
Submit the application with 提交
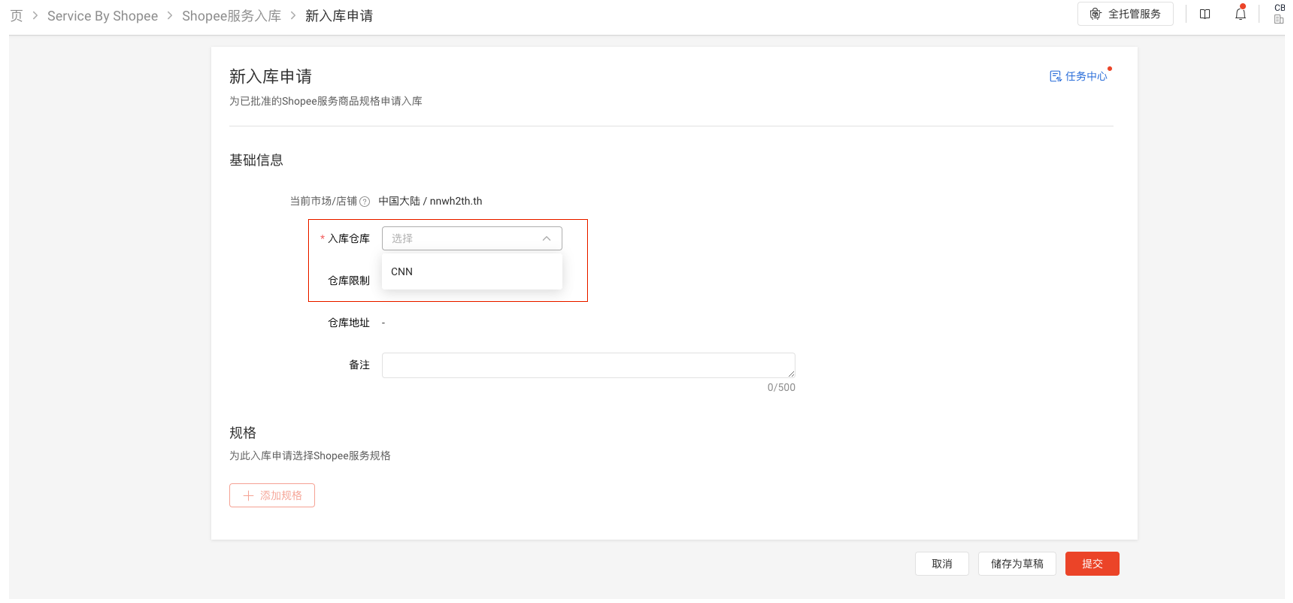(x=1092, y=564)
